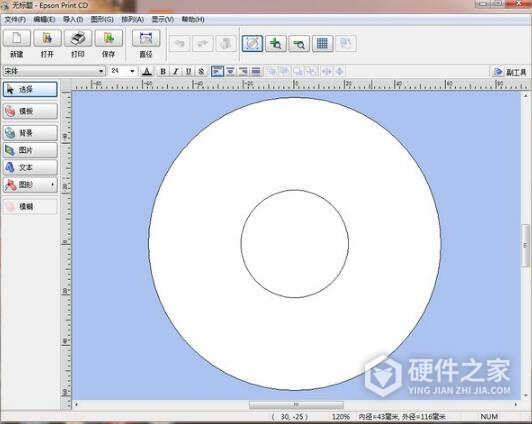The height and width of the screenshot is (424, 532).
Task: Set text alignment to justified
Action: pos(256,71)
